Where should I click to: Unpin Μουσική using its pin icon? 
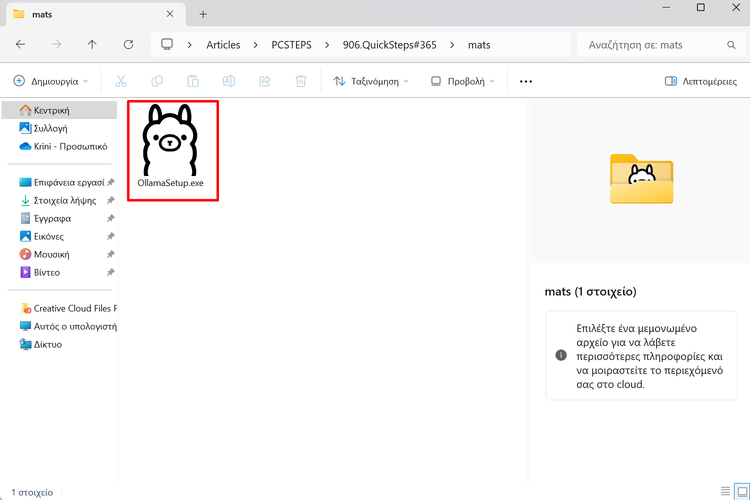coord(110,254)
